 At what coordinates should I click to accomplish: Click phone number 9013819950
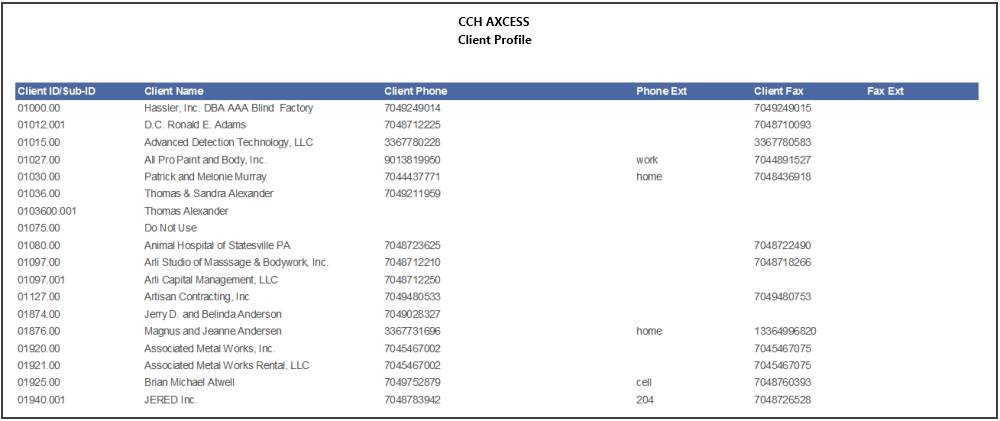[412, 159]
